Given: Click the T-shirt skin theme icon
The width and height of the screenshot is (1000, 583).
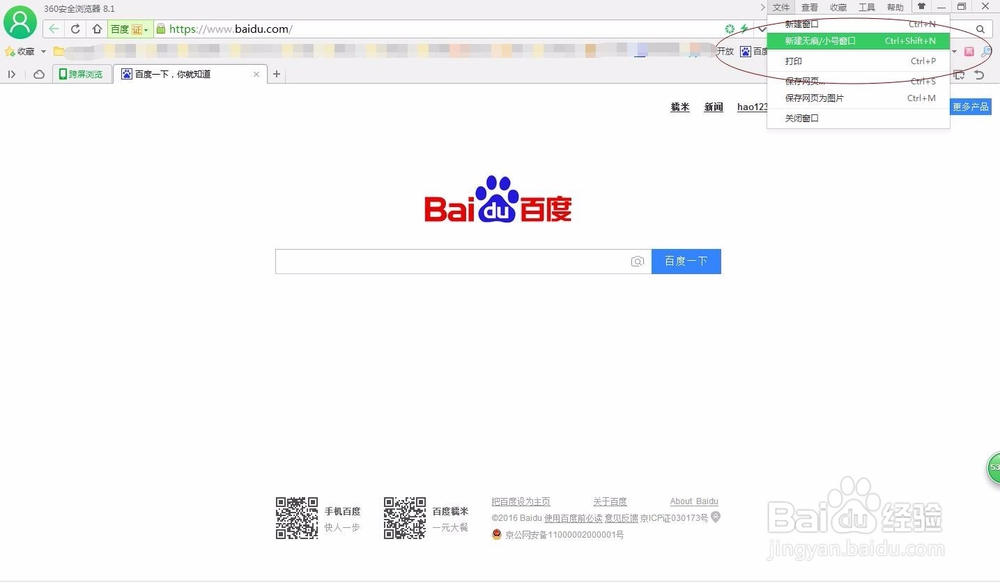Looking at the screenshot, I should 921,7.
